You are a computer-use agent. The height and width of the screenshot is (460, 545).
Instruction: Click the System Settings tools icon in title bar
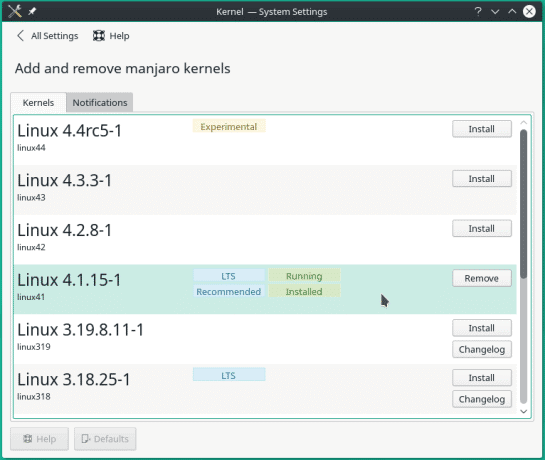point(15,11)
